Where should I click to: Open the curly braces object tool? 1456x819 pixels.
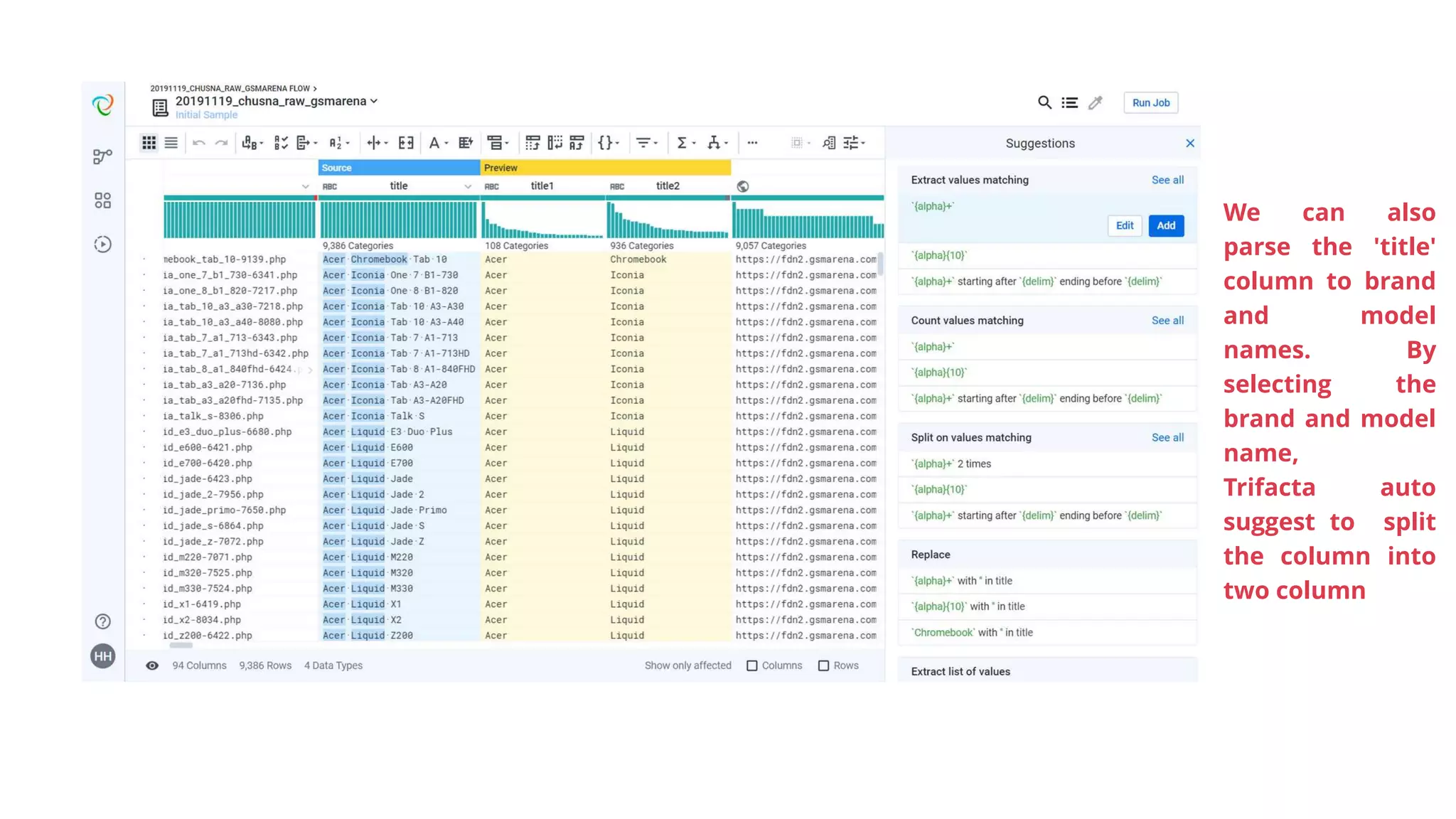608,143
